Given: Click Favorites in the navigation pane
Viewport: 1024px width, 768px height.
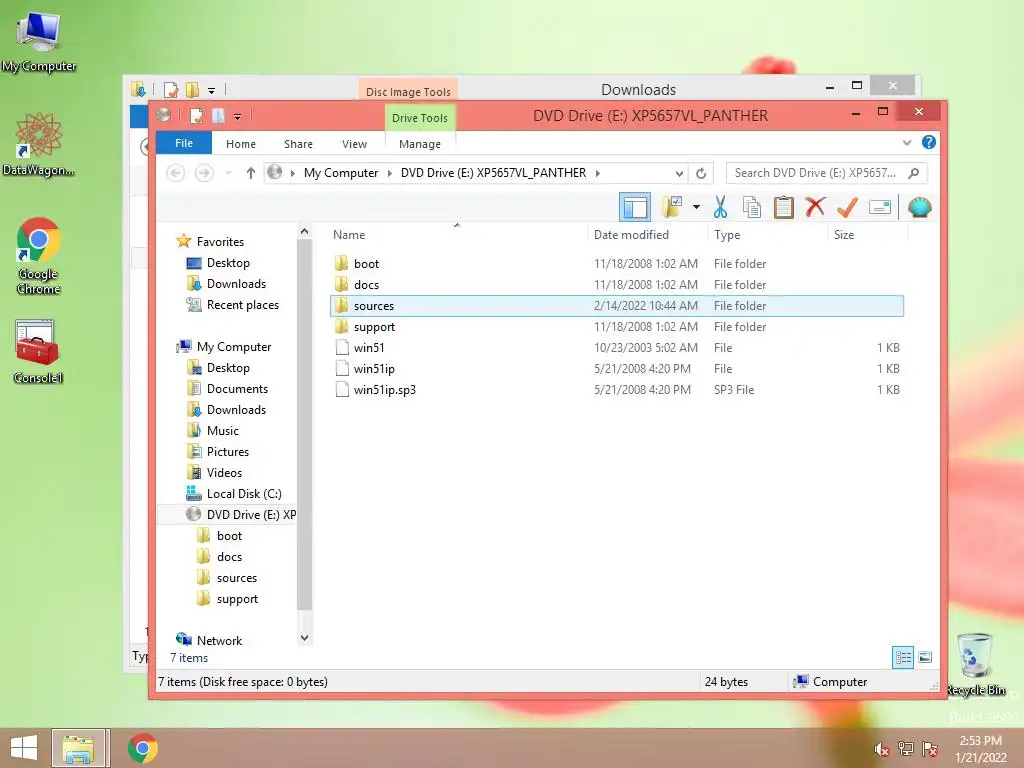Looking at the screenshot, I should coord(220,242).
